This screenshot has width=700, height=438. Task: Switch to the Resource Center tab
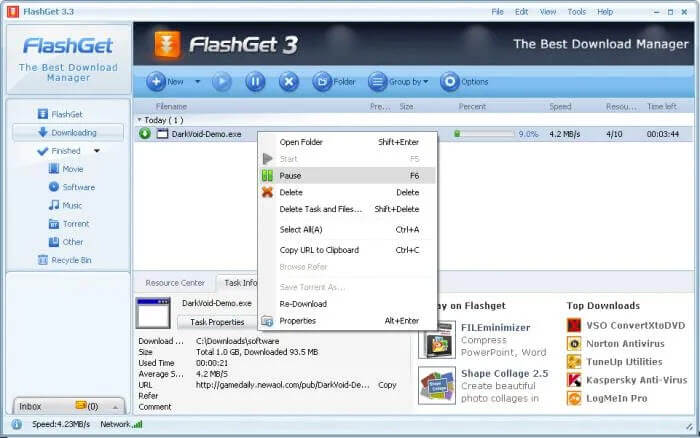pos(175,283)
